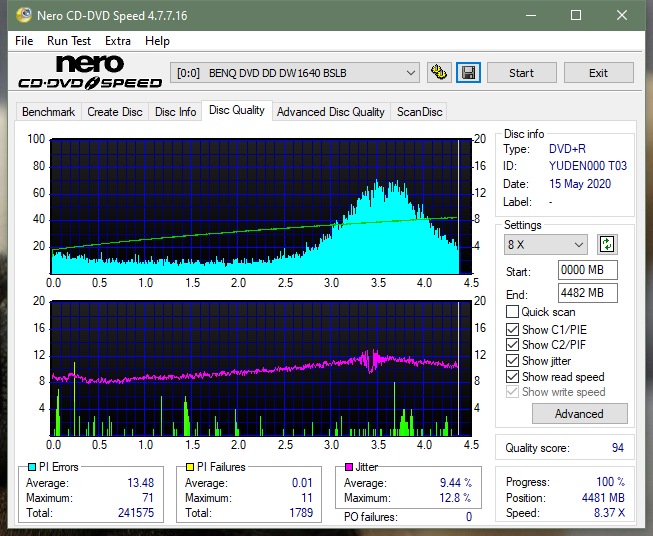653x536 pixels.
Task: Click the Start button
Action: tap(521, 73)
